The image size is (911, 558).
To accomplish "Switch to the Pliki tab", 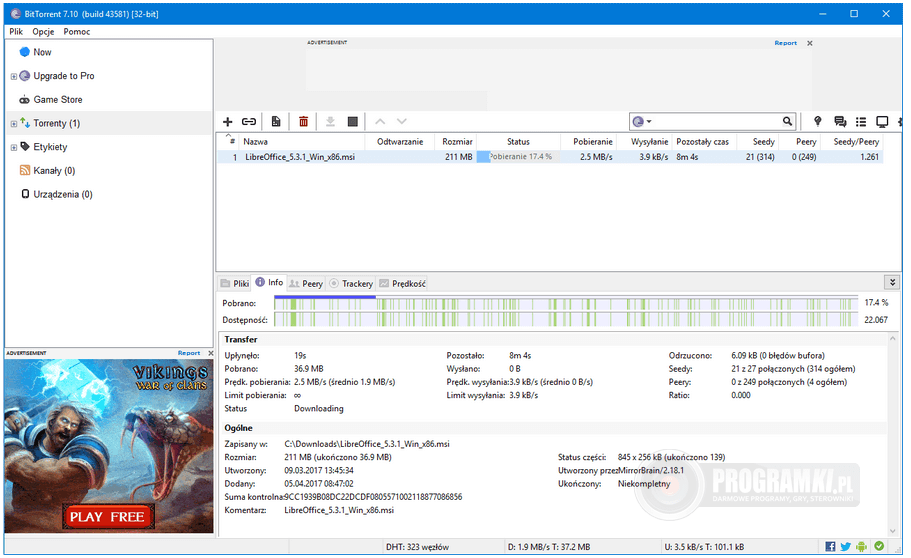I will 235,283.
